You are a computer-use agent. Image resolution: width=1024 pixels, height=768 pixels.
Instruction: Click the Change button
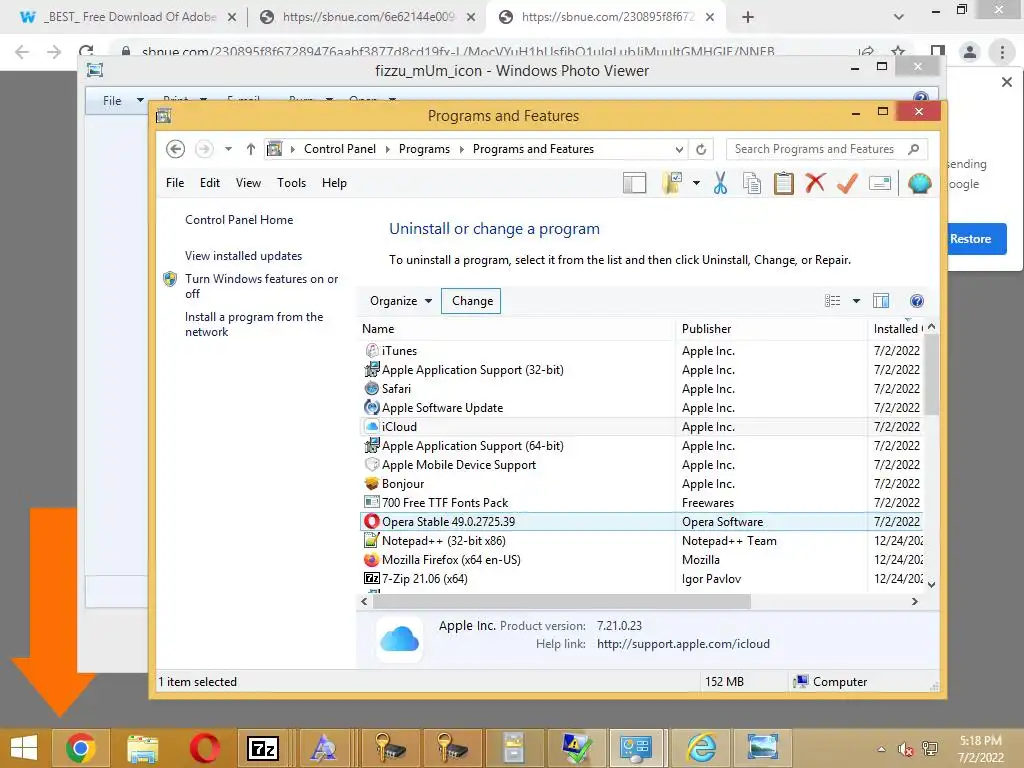point(472,301)
